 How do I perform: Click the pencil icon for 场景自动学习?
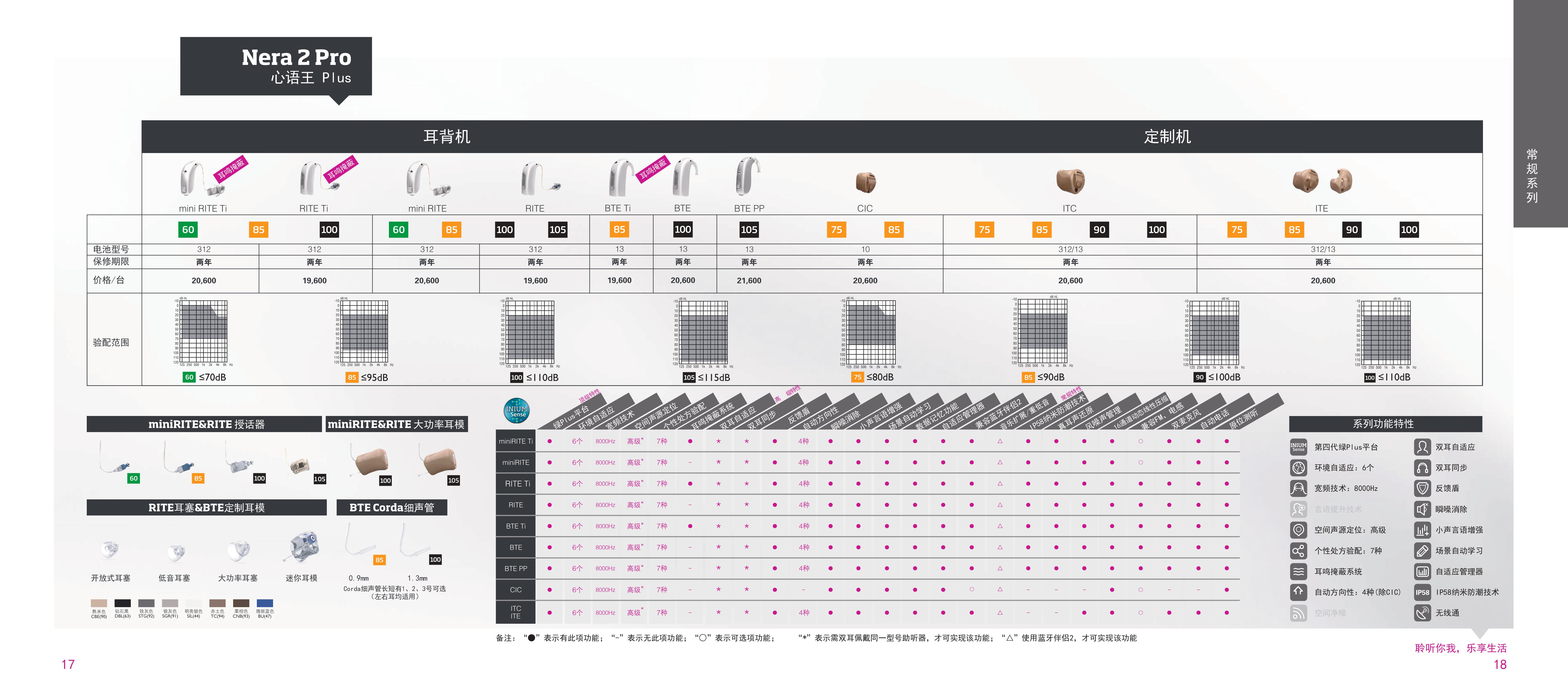pos(1423,551)
